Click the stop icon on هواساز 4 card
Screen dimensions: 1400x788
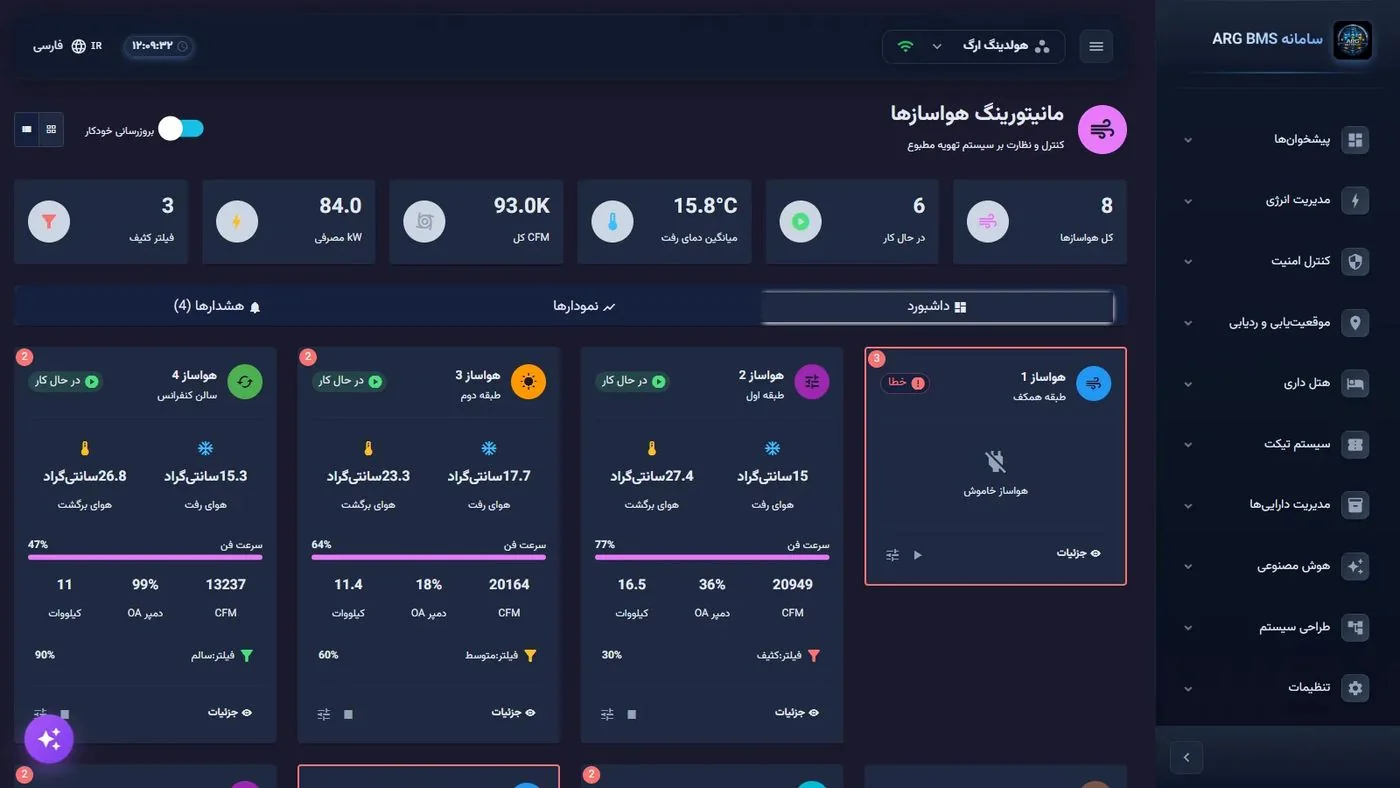(x=65, y=714)
